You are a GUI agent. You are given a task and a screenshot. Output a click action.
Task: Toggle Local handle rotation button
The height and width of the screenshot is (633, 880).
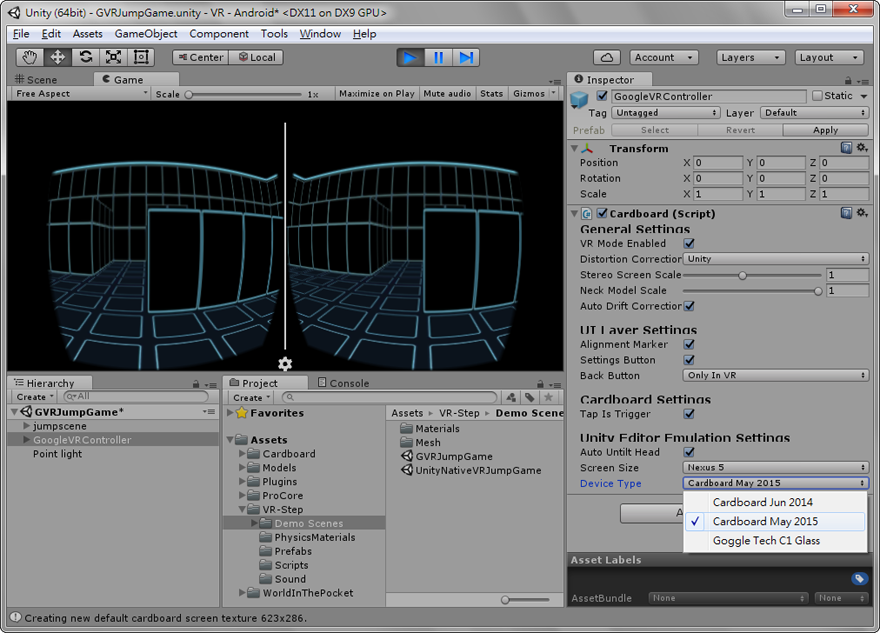pyautogui.click(x=256, y=57)
